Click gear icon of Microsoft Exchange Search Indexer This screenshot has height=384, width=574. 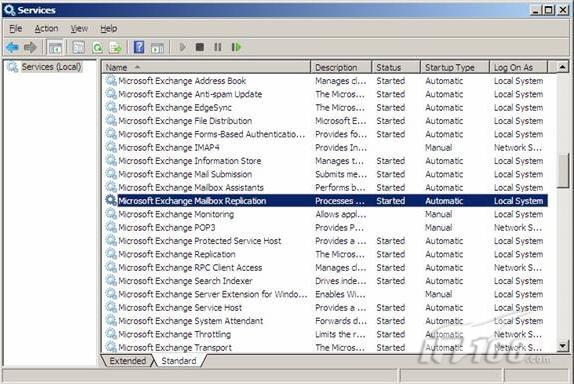pyautogui.click(x=111, y=281)
